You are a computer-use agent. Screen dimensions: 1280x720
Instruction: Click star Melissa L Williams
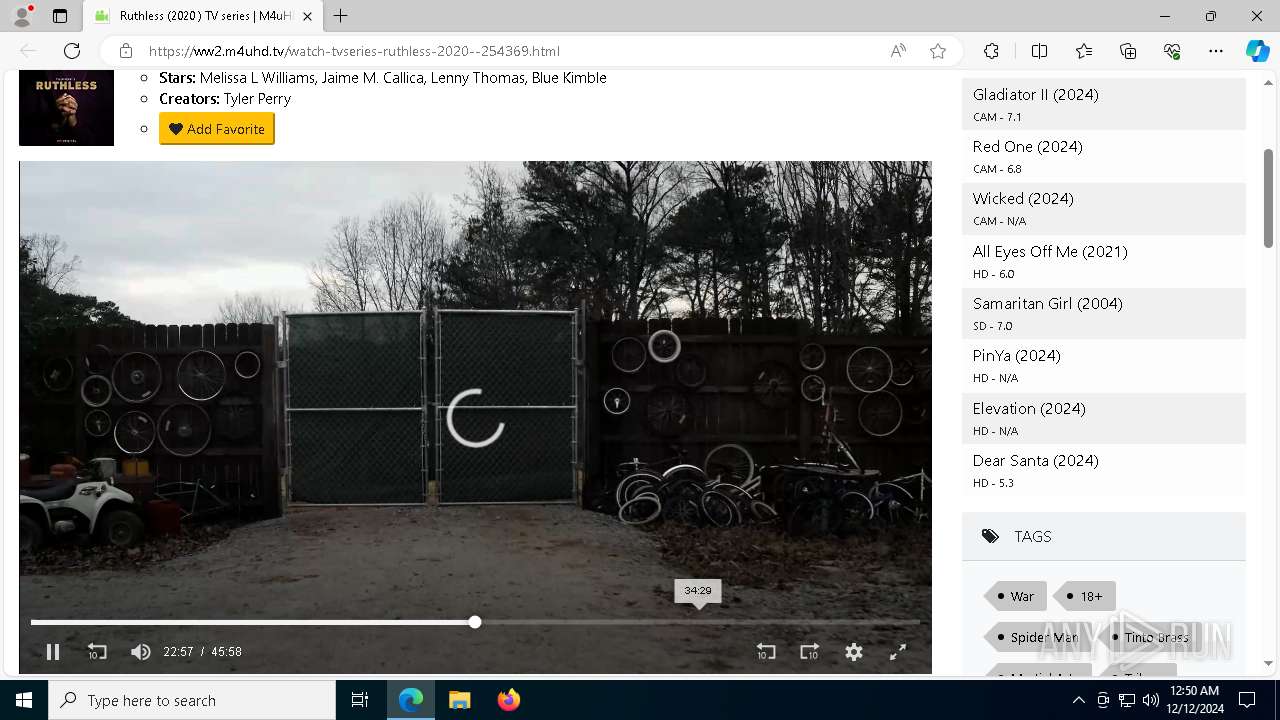(258, 78)
